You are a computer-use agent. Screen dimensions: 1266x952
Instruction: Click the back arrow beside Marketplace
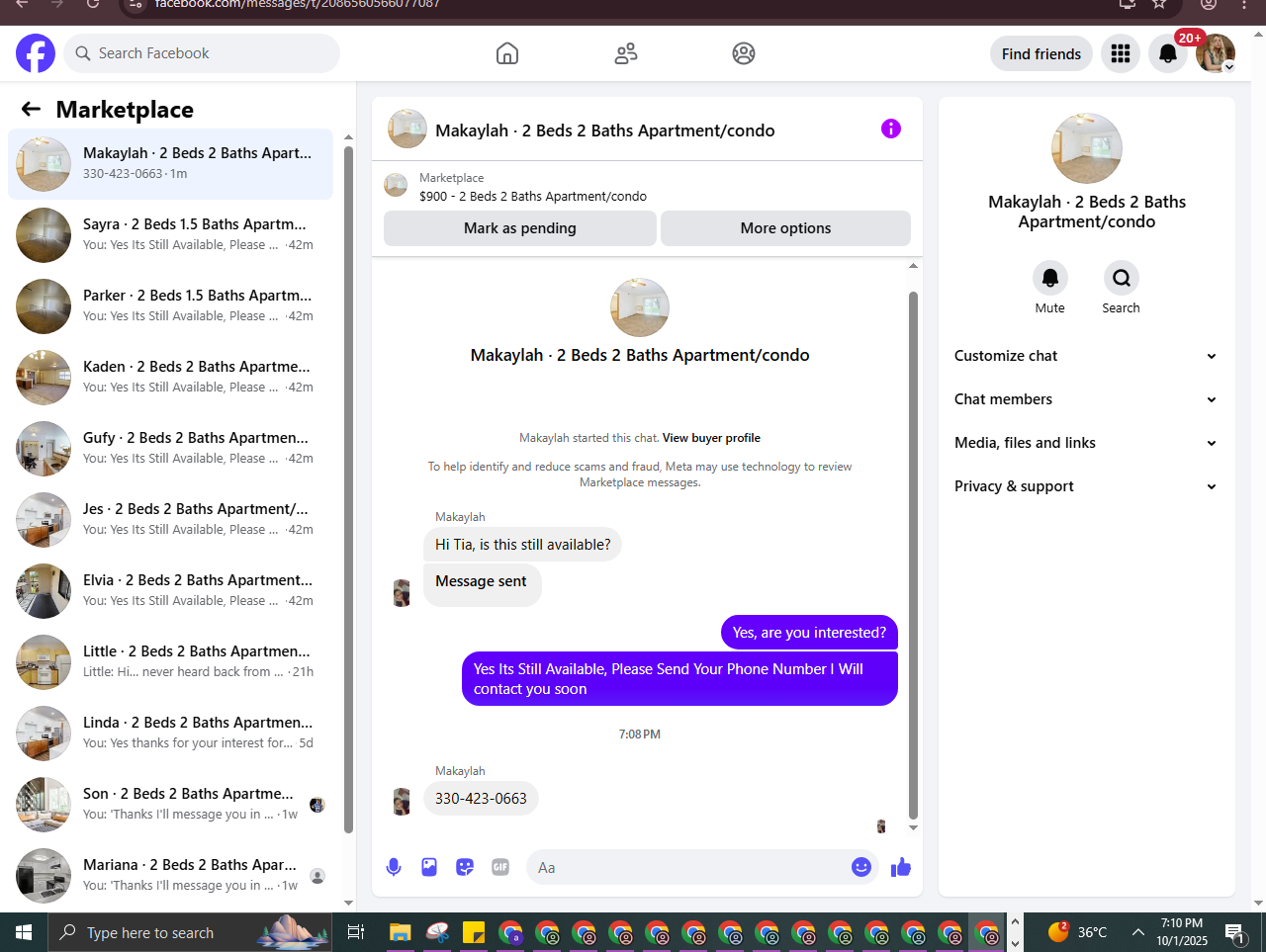coord(32,109)
